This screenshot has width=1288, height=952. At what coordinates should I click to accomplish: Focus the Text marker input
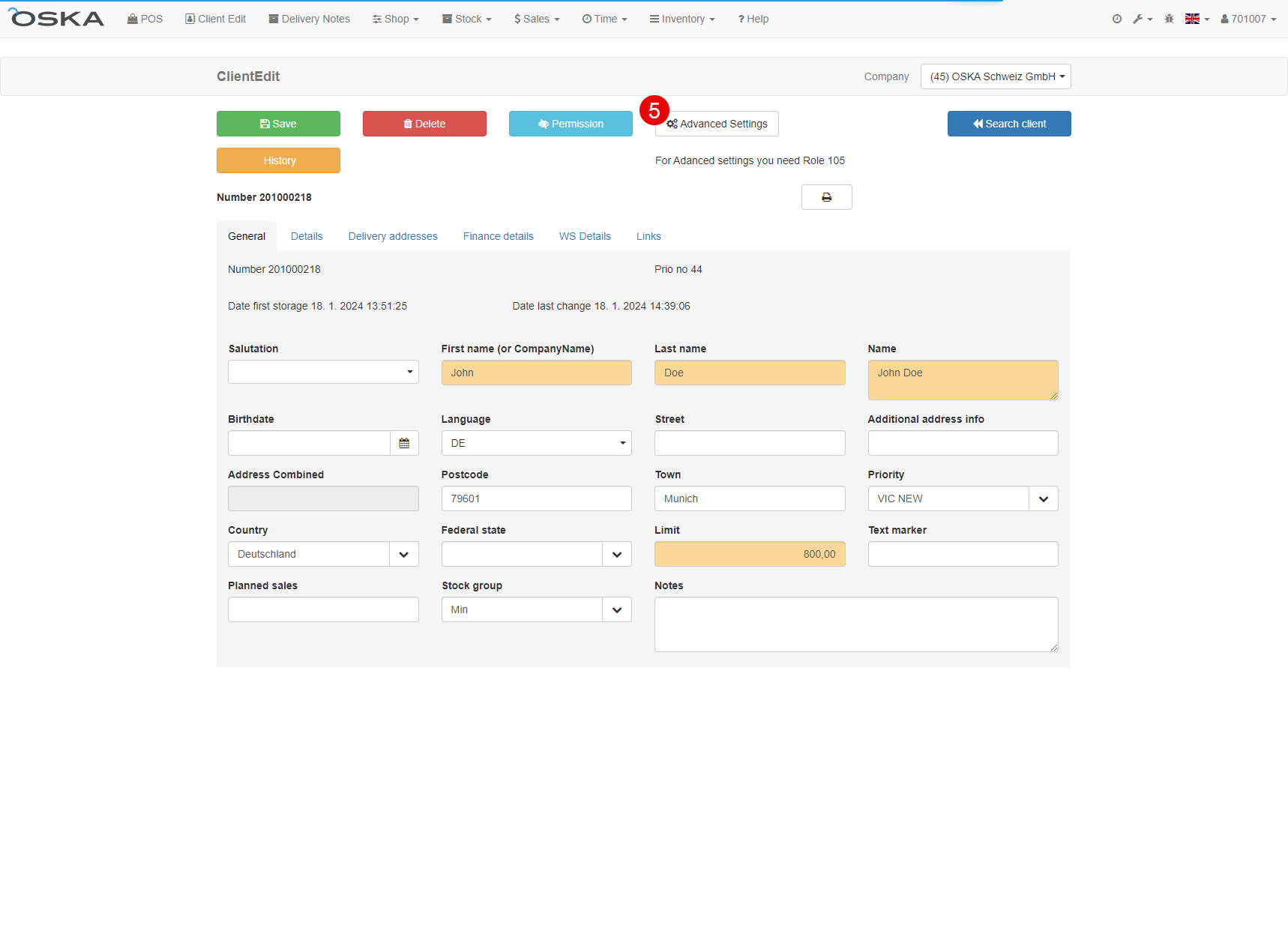pos(963,554)
